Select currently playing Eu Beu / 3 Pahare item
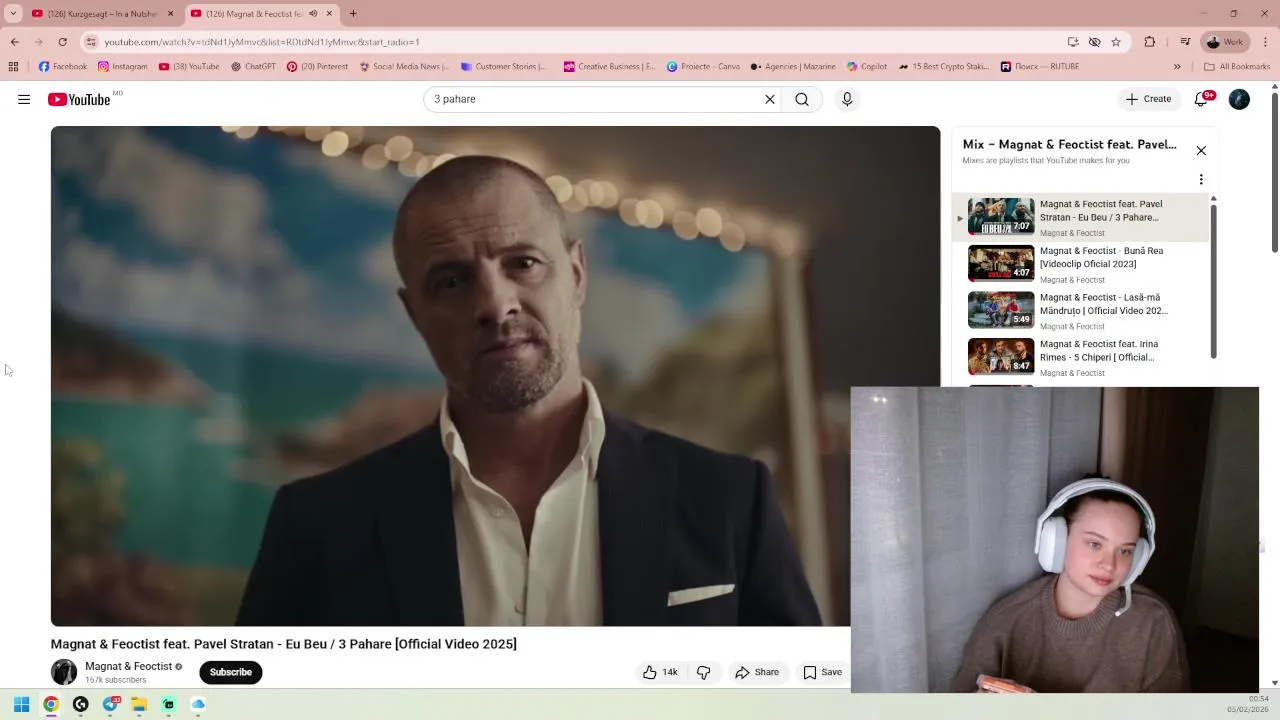The image size is (1280, 720). (1082, 217)
